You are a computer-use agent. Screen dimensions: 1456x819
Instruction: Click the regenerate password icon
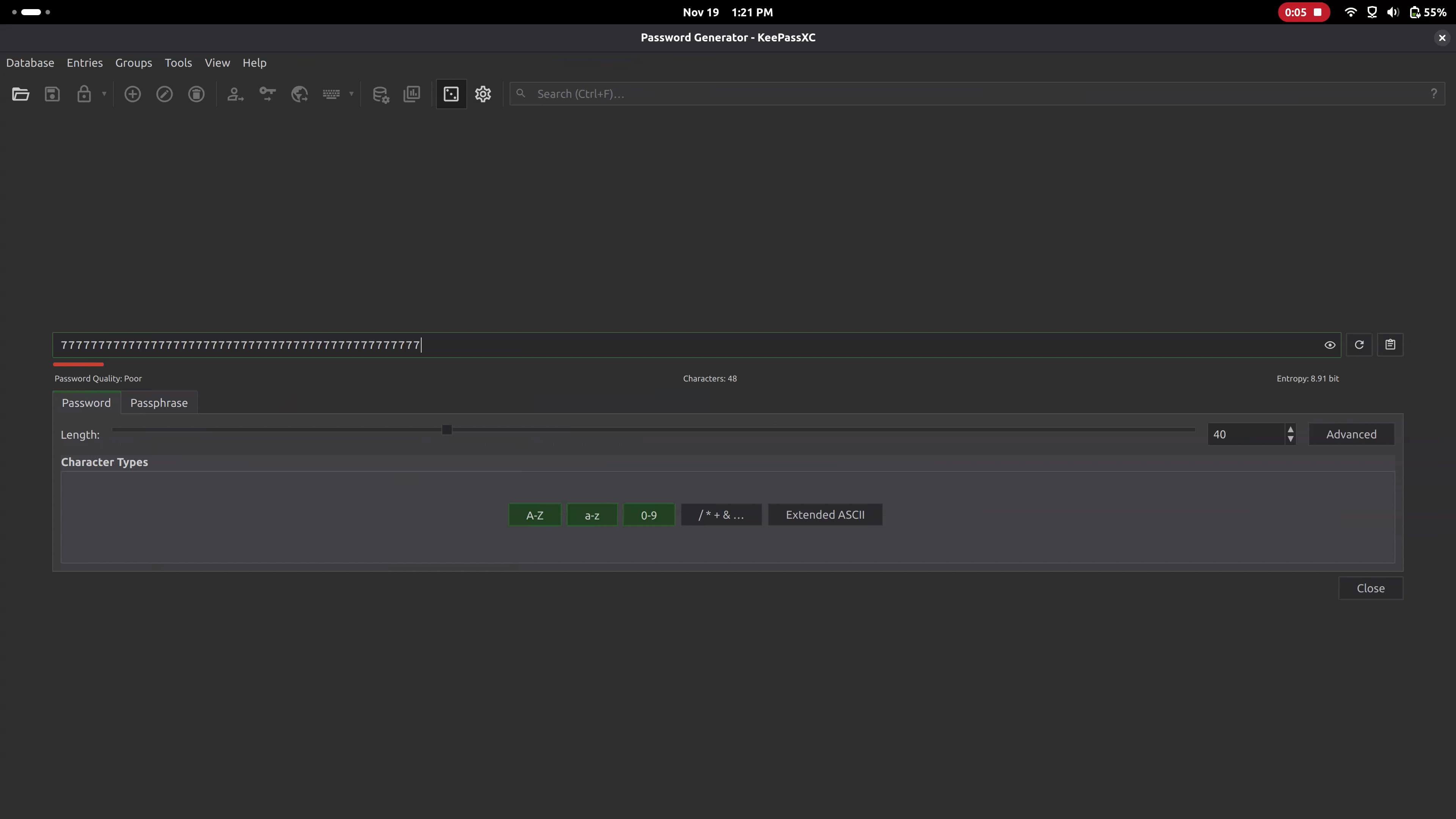coord(1359,345)
